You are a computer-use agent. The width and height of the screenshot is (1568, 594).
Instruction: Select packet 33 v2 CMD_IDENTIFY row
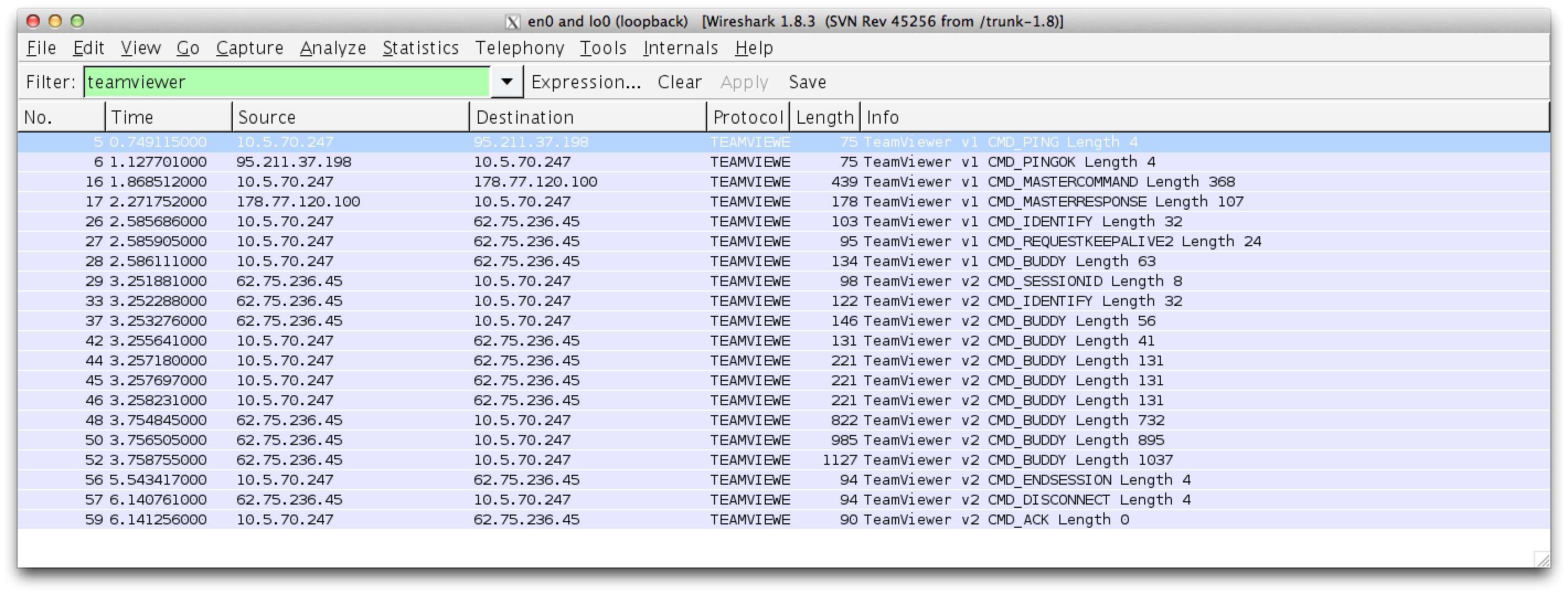coord(783,301)
